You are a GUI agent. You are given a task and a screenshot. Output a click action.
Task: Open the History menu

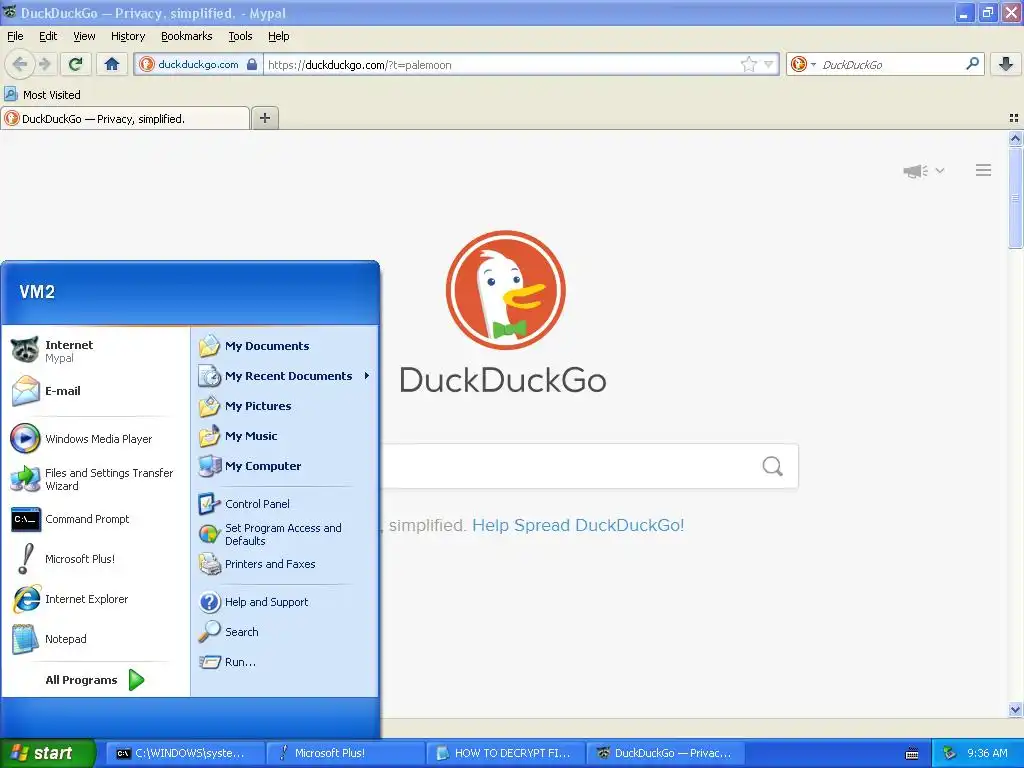[x=128, y=36]
